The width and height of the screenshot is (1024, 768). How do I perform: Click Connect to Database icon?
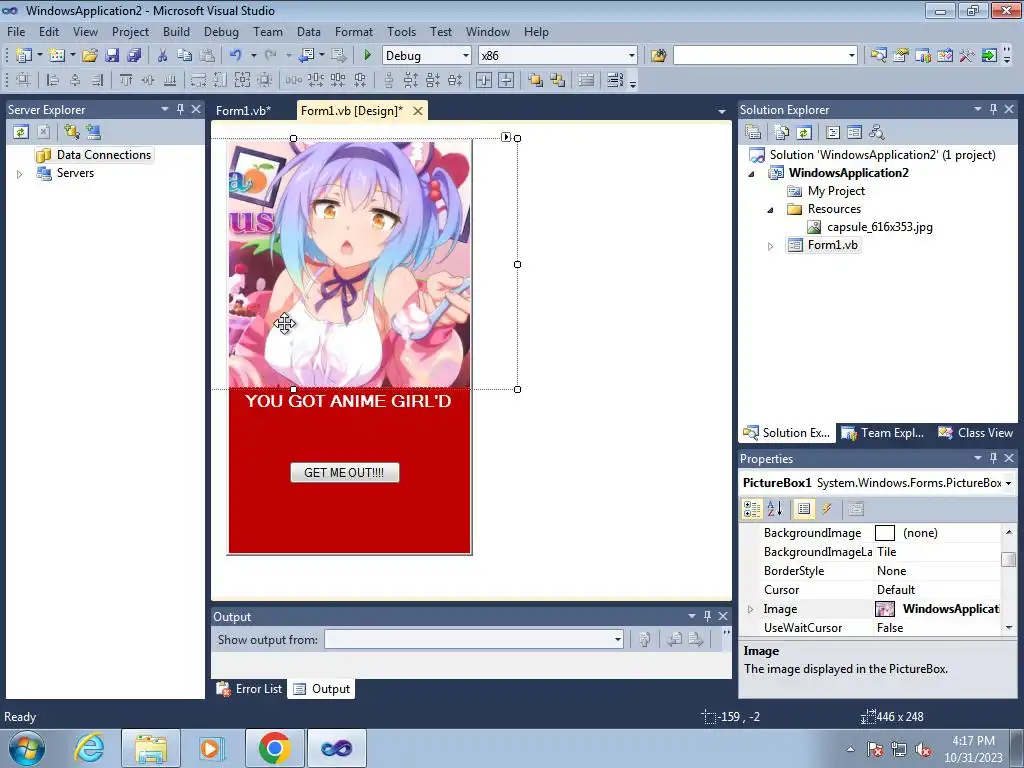click(71, 132)
